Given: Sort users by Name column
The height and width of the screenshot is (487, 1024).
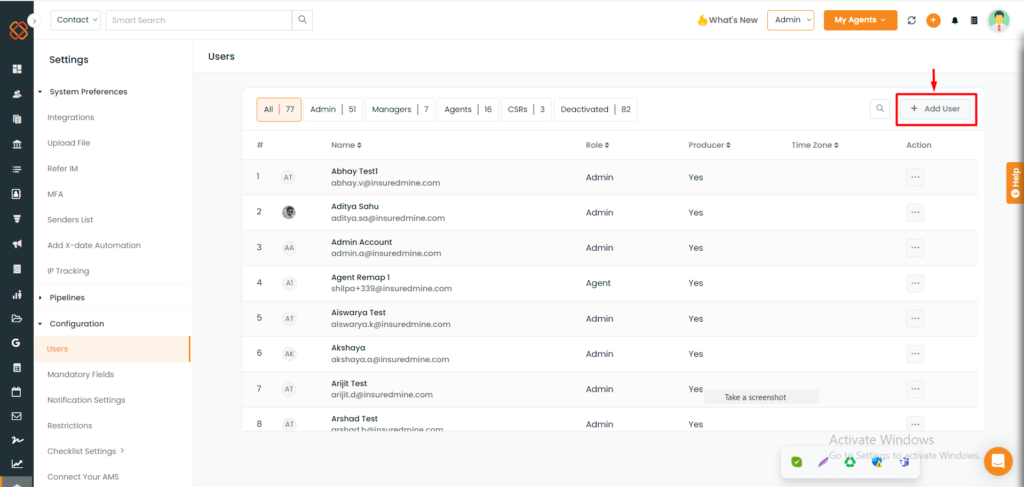Looking at the screenshot, I should 345,145.
